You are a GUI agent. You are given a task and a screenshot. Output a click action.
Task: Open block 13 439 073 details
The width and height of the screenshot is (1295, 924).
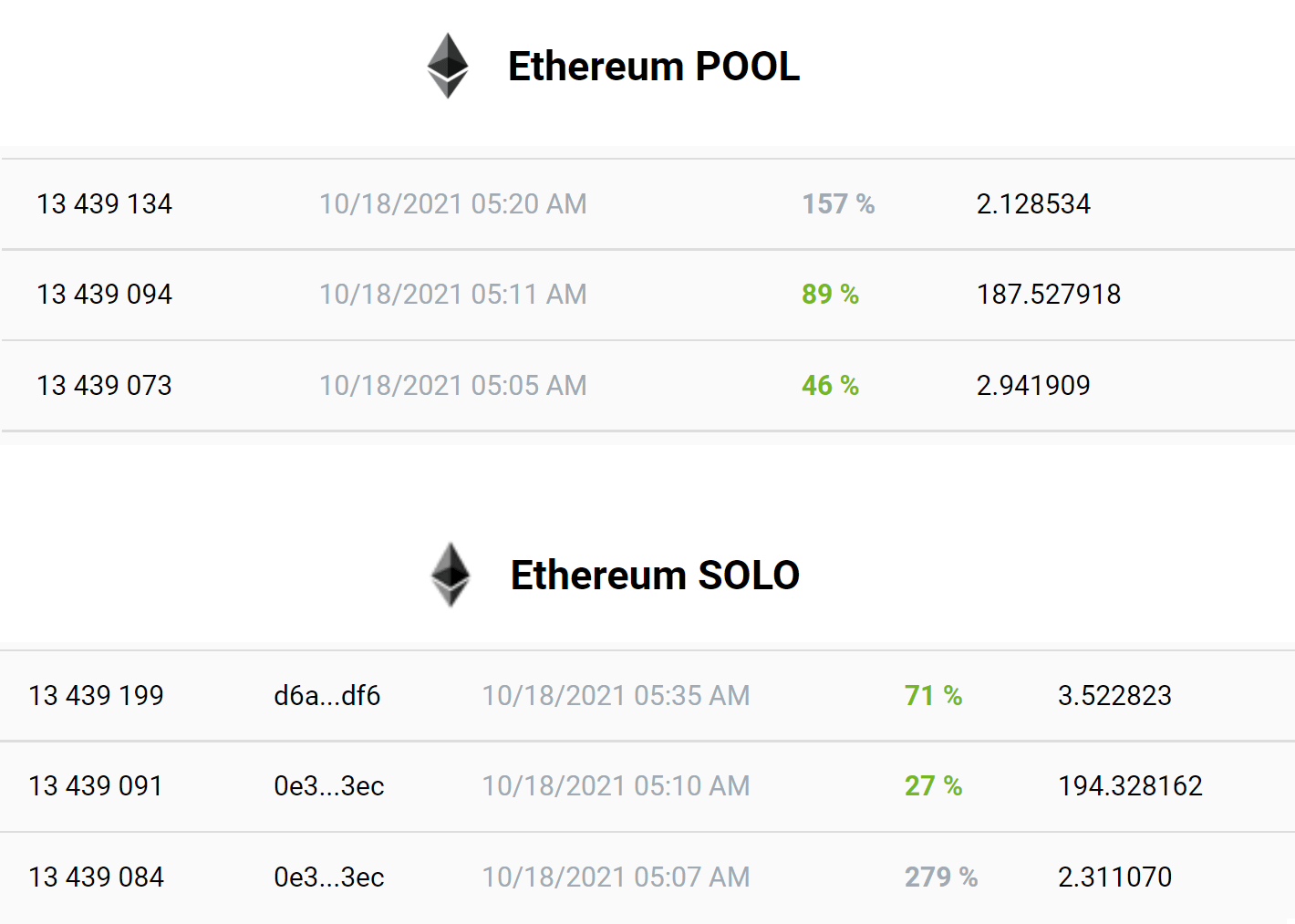(x=104, y=385)
